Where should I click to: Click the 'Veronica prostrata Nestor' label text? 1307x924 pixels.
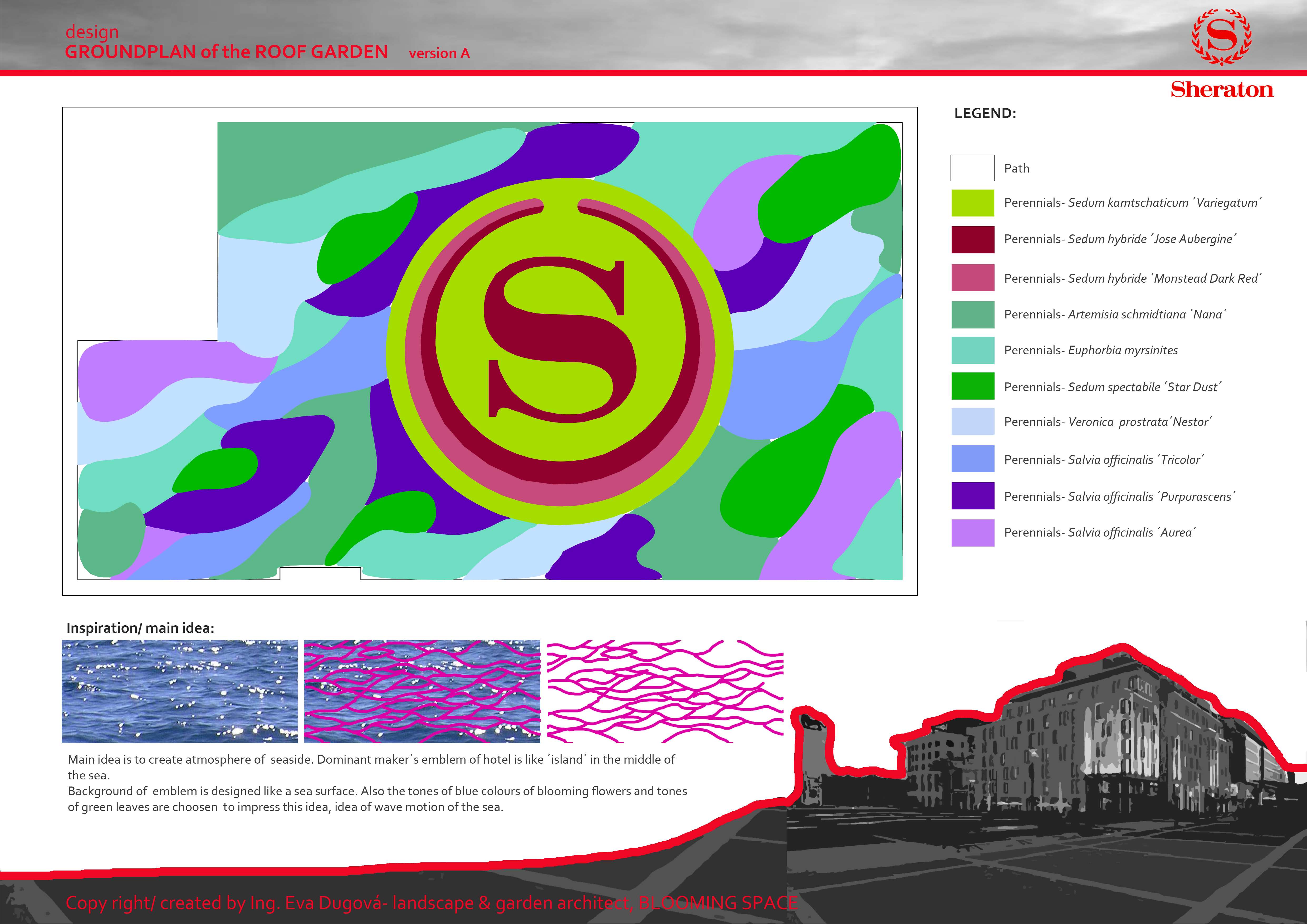[x=1108, y=422]
